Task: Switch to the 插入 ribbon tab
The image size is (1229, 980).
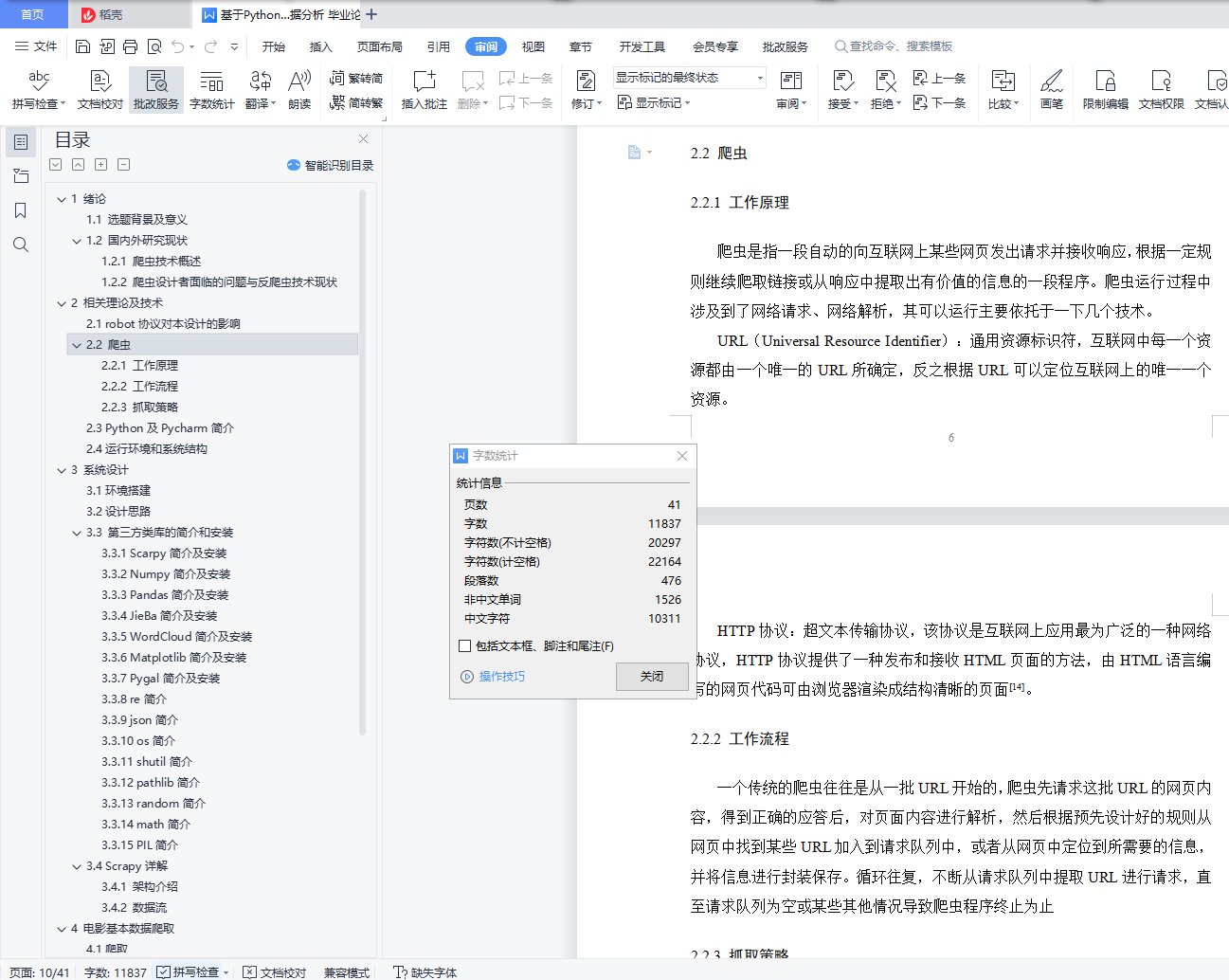Action: pyautogui.click(x=321, y=46)
